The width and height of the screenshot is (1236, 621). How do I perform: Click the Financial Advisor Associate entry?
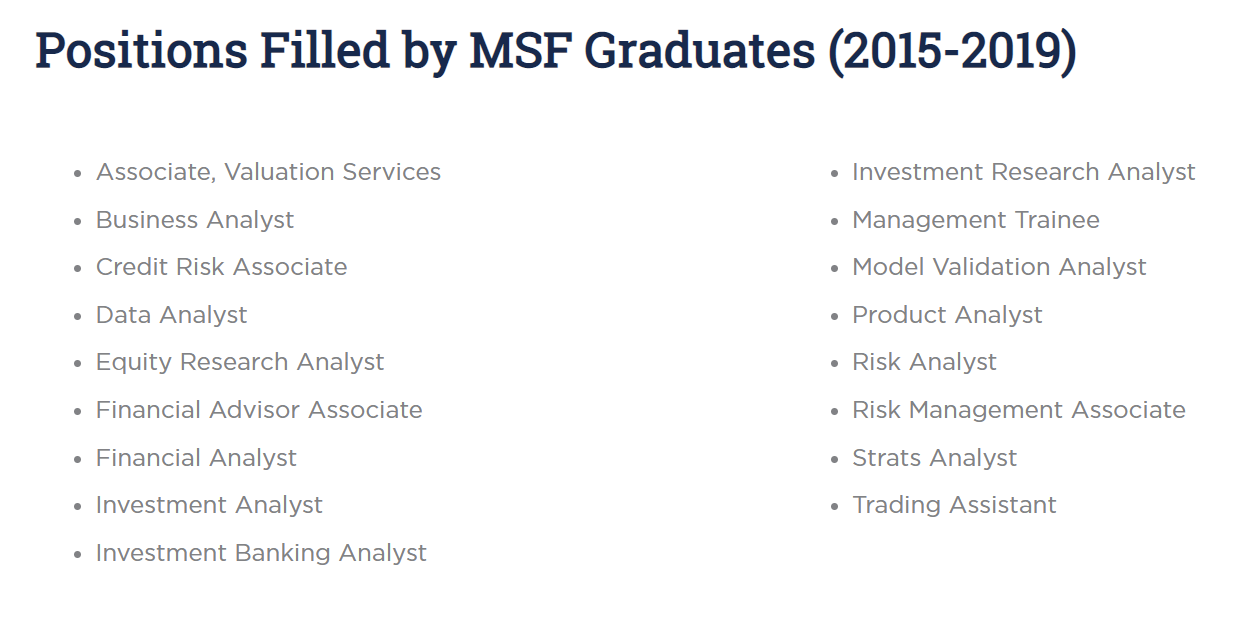pyautogui.click(x=259, y=410)
